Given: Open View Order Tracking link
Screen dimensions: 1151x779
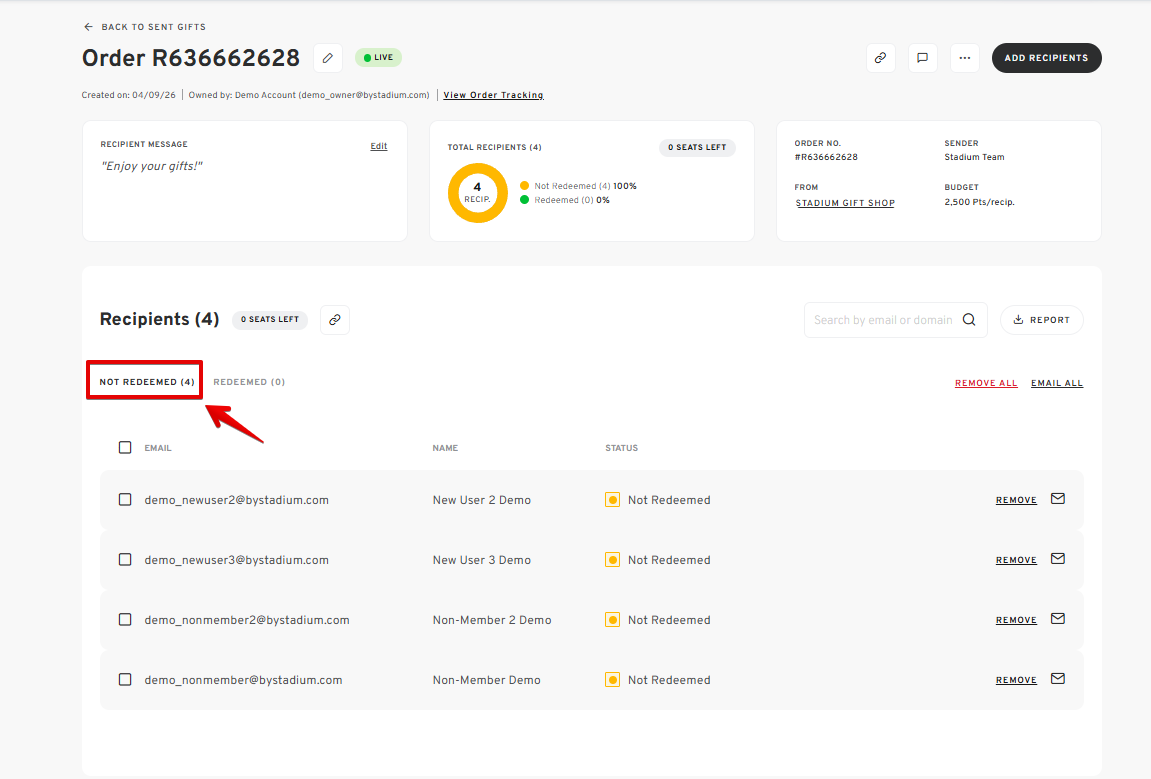Looking at the screenshot, I should click(x=493, y=95).
